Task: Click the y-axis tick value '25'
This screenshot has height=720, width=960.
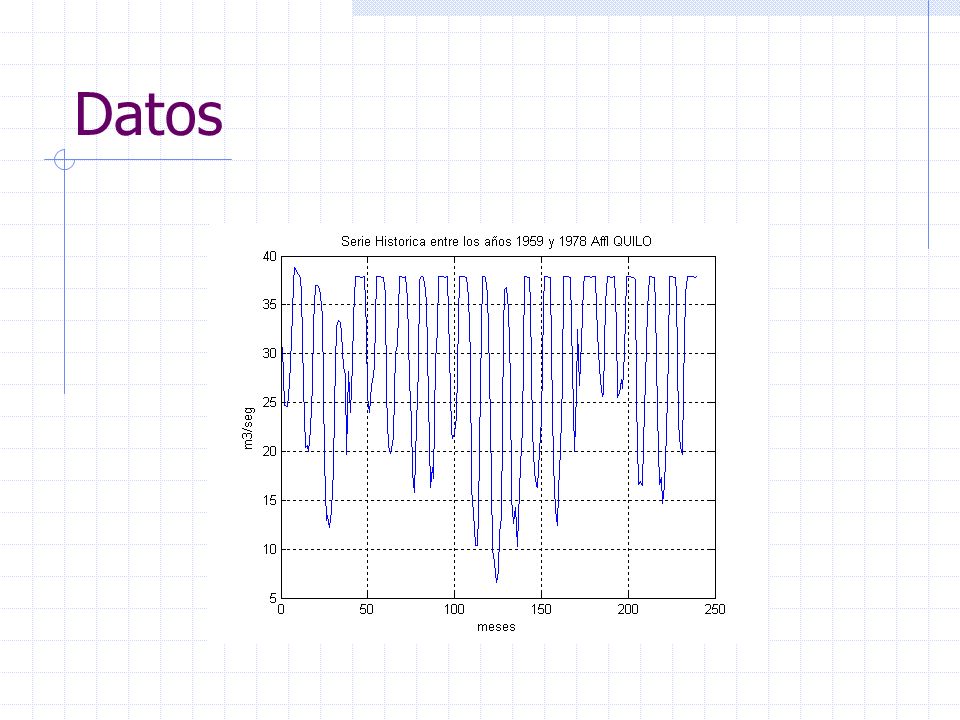Action: [x=269, y=403]
